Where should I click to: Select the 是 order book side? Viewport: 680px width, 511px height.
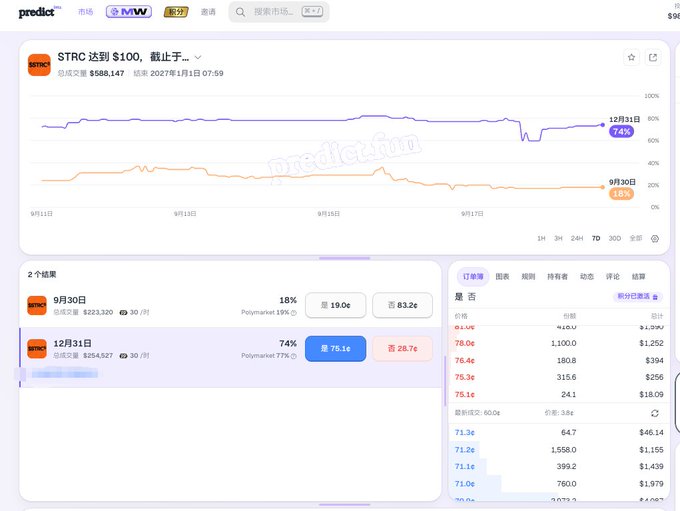pyautogui.click(x=459, y=297)
